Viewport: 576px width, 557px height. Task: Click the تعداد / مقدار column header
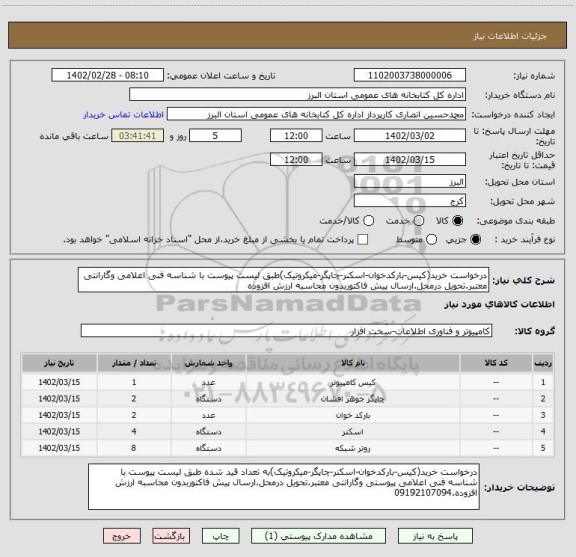coord(134,363)
